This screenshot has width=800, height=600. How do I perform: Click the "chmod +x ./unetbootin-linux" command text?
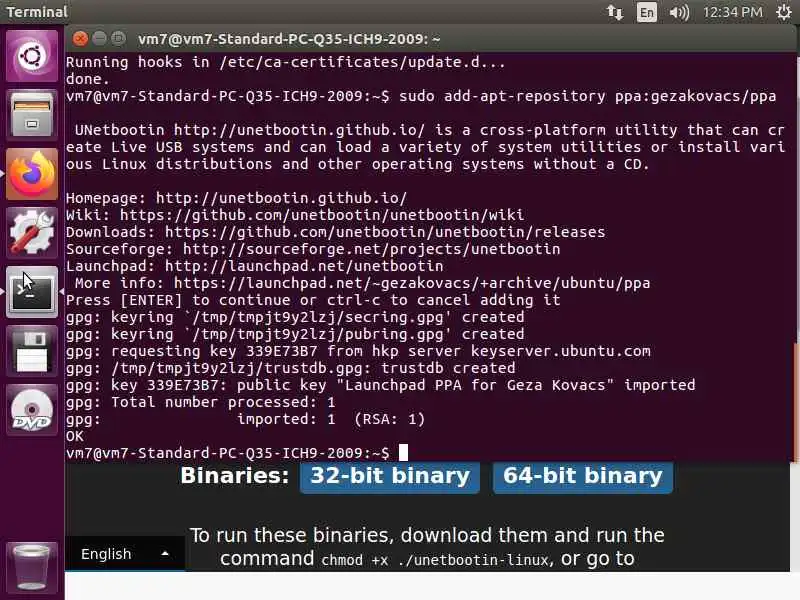(435, 560)
